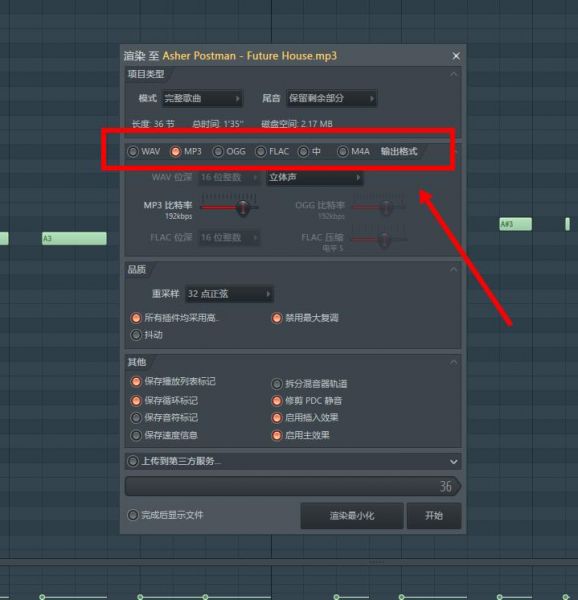Click the 总时间 1'35" text
The image size is (578, 600).
[218, 124]
